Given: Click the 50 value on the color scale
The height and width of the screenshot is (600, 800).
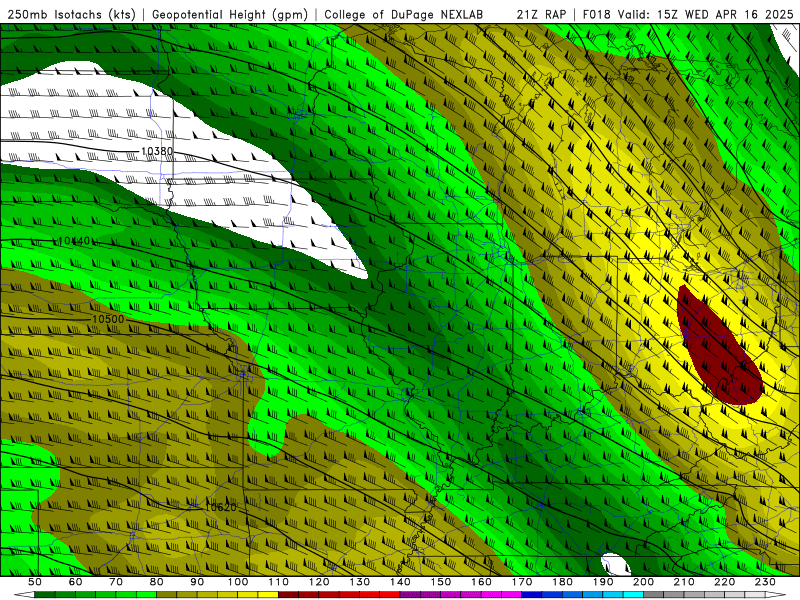Looking at the screenshot, I should point(35,582).
